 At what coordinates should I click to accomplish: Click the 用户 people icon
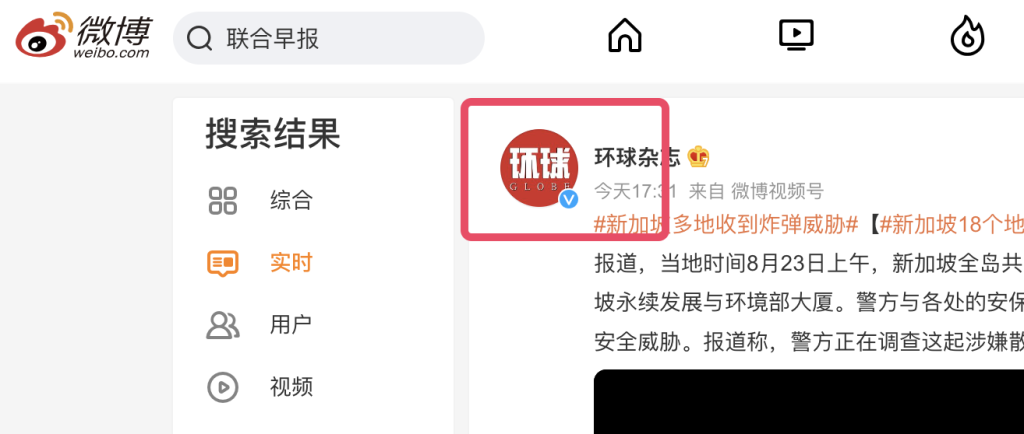coord(223,325)
